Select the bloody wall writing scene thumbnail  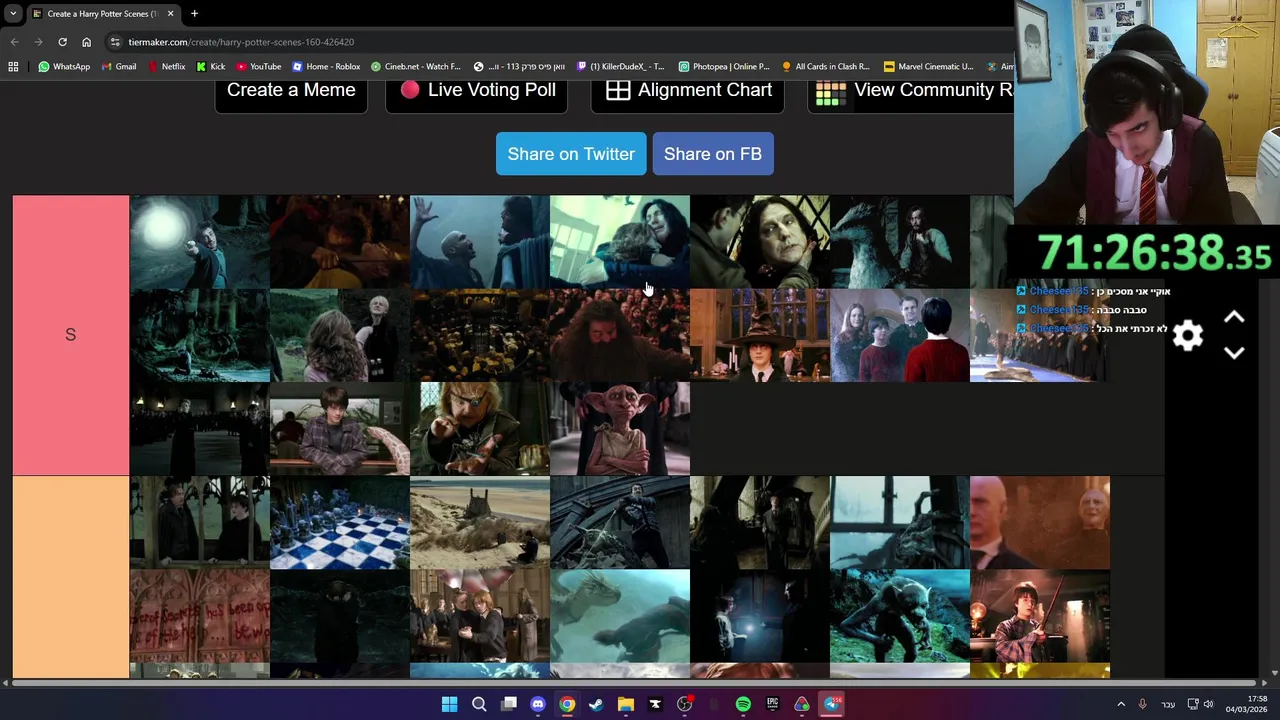(x=200, y=616)
